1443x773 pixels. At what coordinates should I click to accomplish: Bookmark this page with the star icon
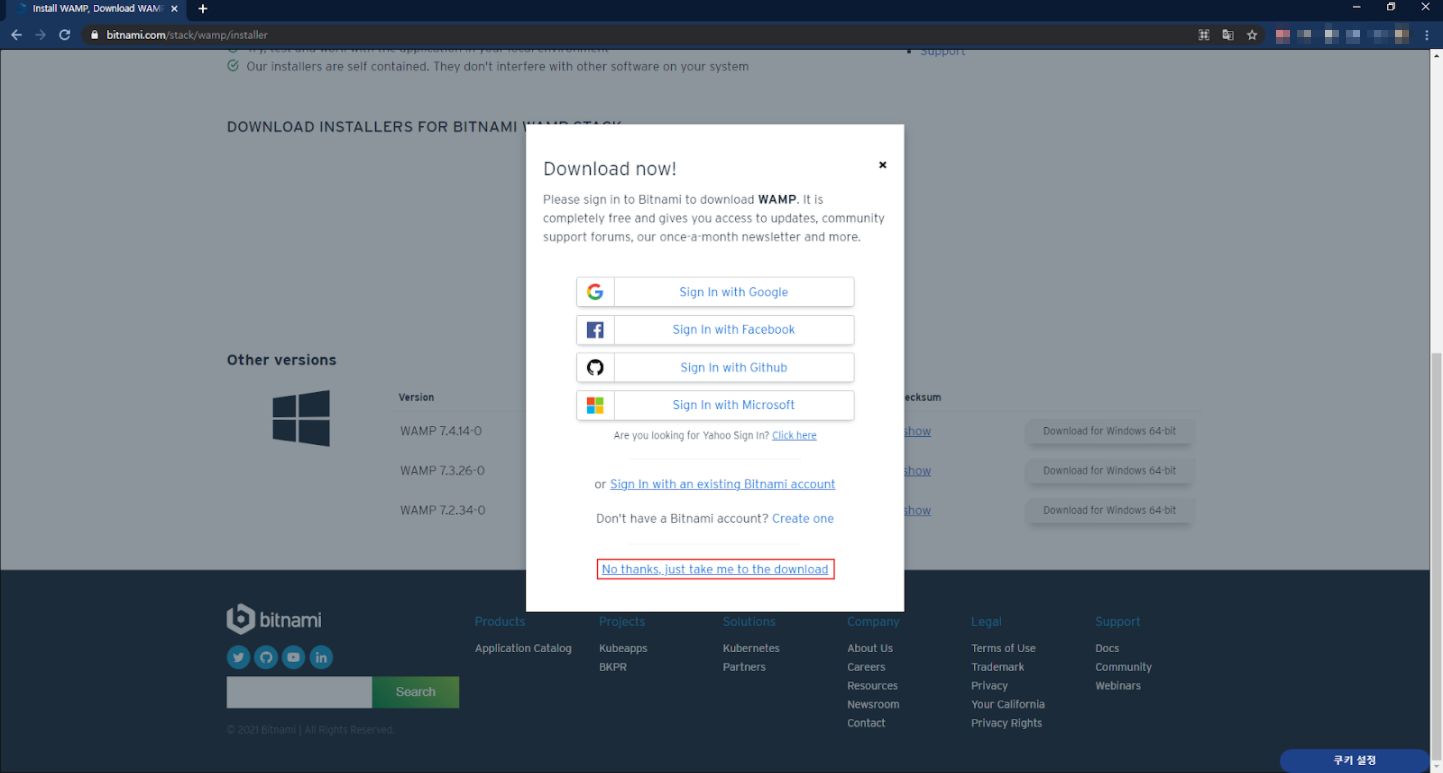tap(1251, 35)
